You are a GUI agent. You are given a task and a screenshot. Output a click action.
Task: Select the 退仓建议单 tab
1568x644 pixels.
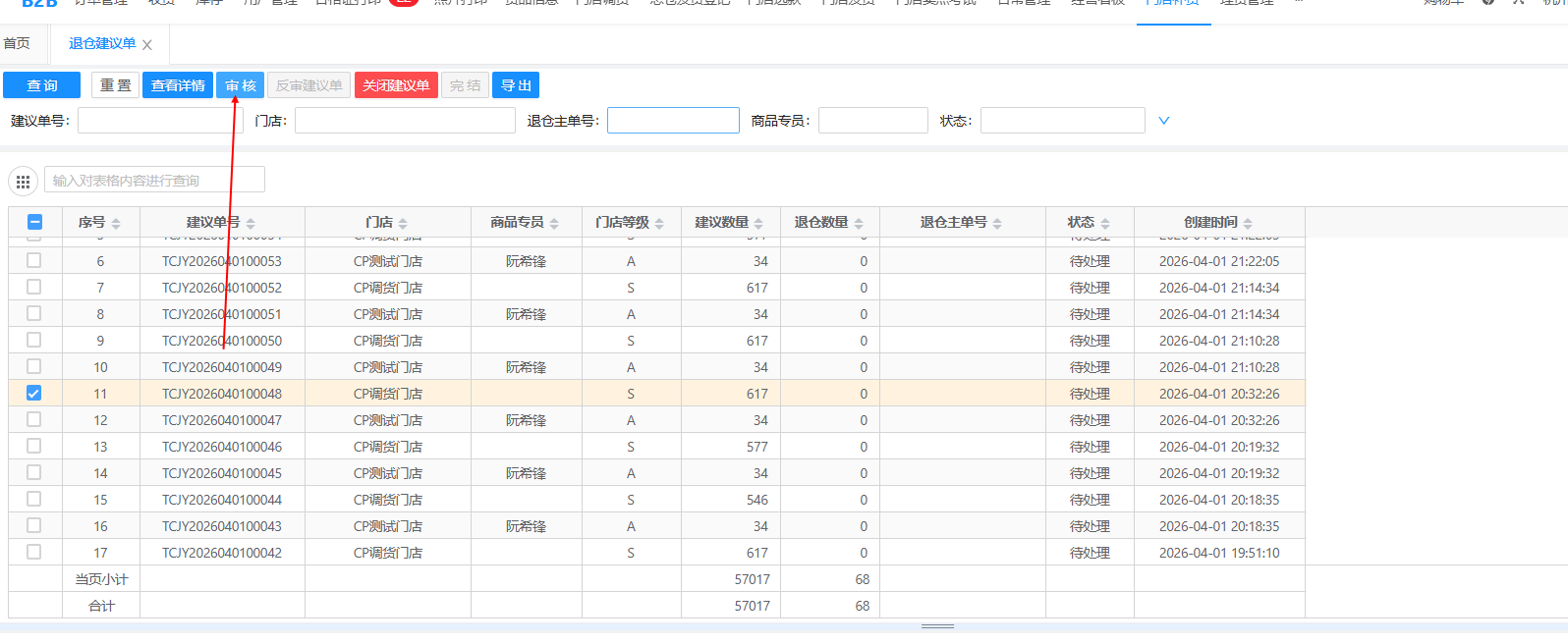click(x=101, y=43)
